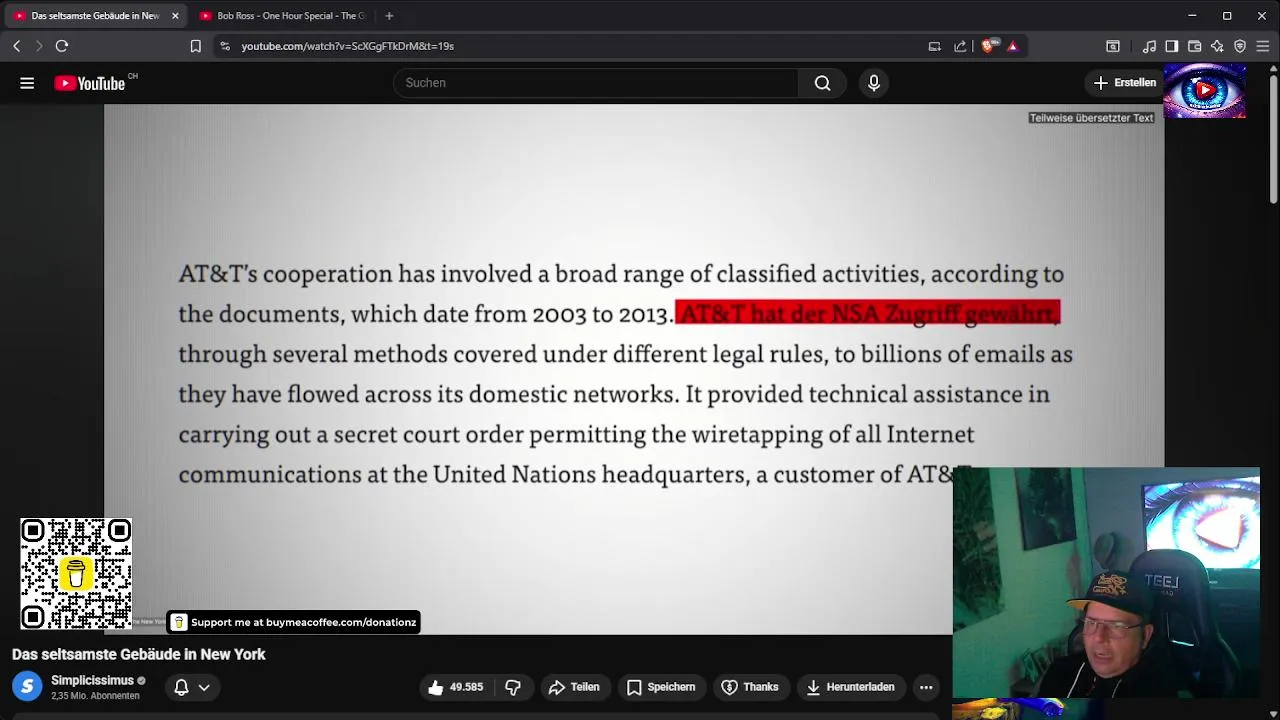Open the Simplicissimus channel avatar
The height and width of the screenshot is (720, 1280).
[x=28, y=687]
